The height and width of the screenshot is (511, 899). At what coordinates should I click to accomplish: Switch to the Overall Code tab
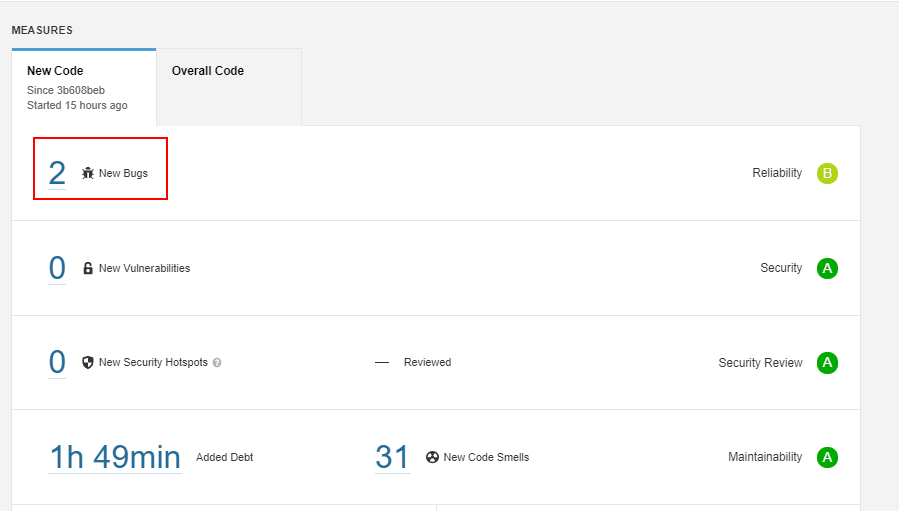208,71
